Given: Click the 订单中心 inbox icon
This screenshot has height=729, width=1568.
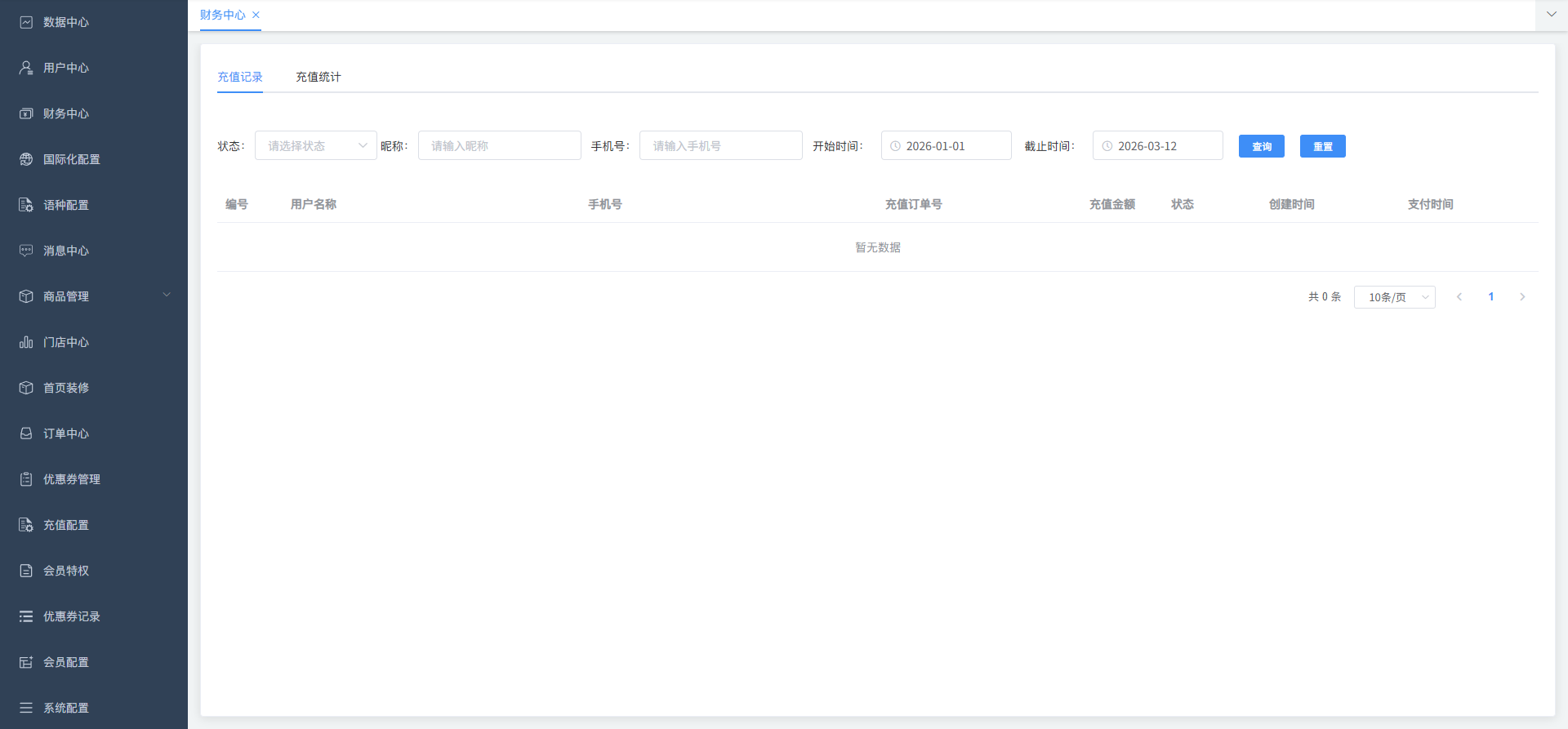Looking at the screenshot, I should [x=26, y=433].
